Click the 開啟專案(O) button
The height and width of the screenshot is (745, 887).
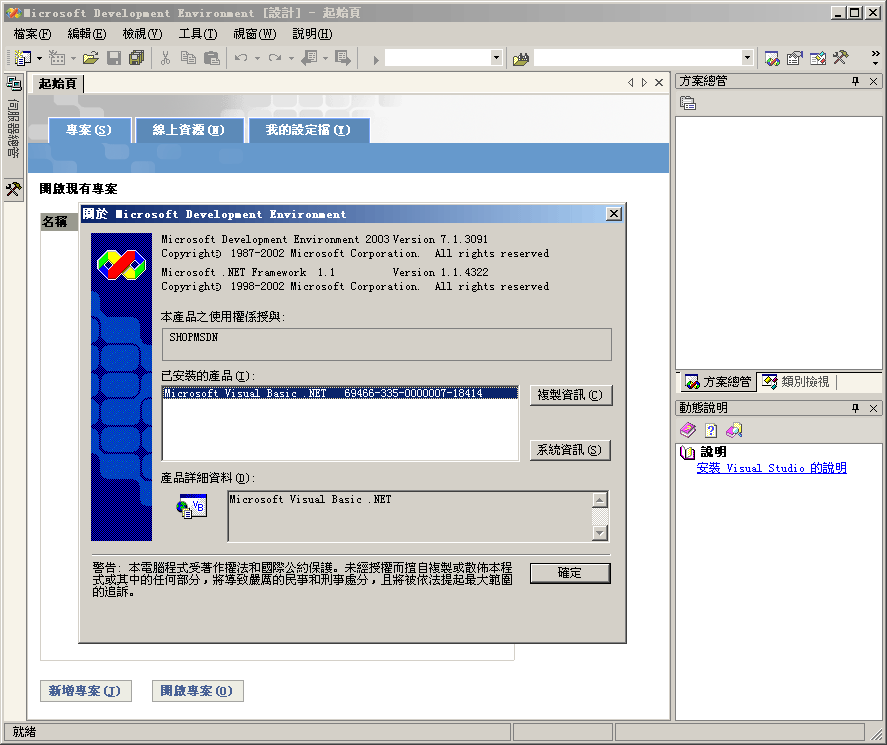197,691
